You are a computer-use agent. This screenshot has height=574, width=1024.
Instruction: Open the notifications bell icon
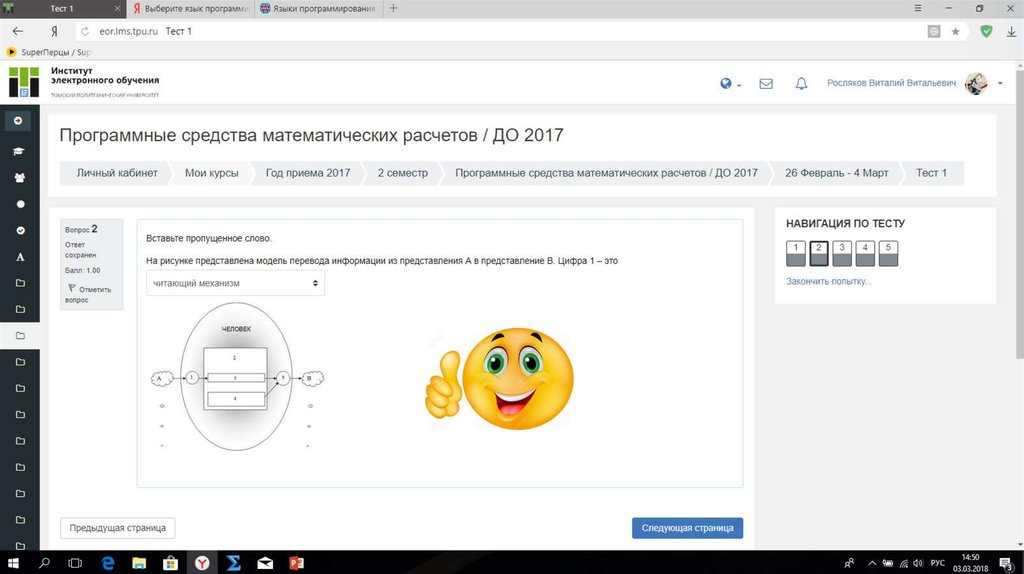coord(801,84)
